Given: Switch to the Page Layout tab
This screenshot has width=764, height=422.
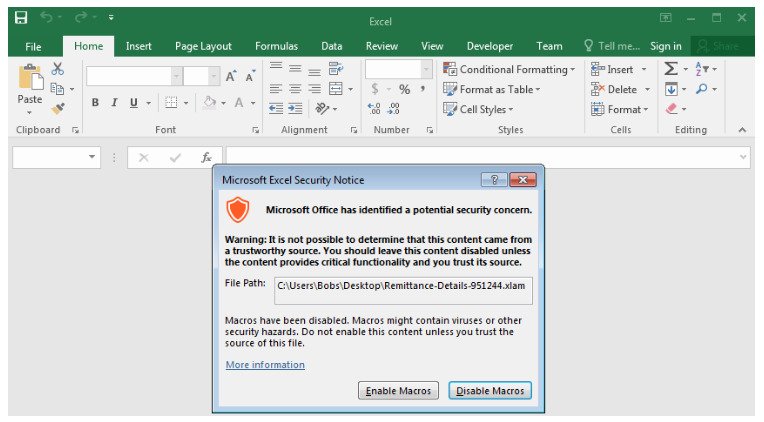Looking at the screenshot, I should pyautogui.click(x=203, y=46).
